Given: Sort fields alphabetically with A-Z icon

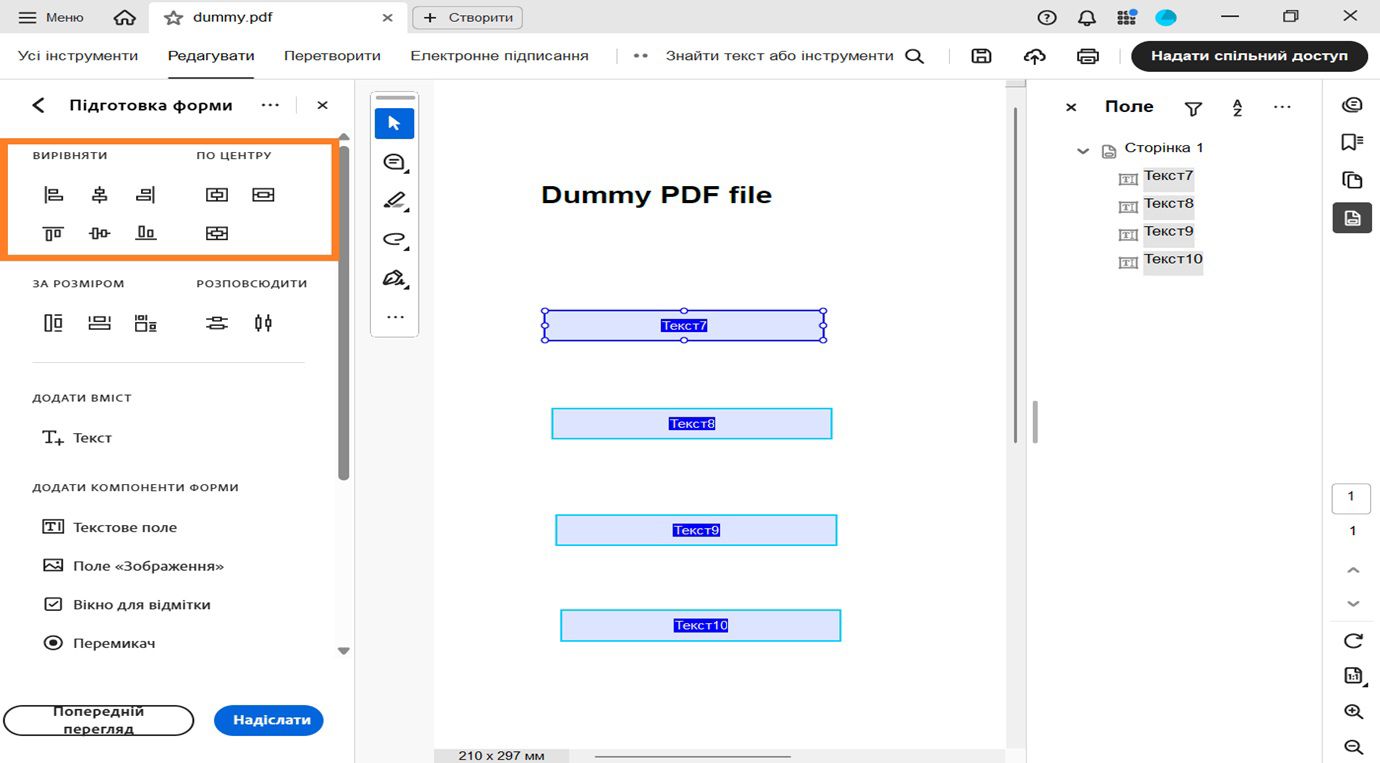Looking at the screenshot, I should pos(1238,108).
